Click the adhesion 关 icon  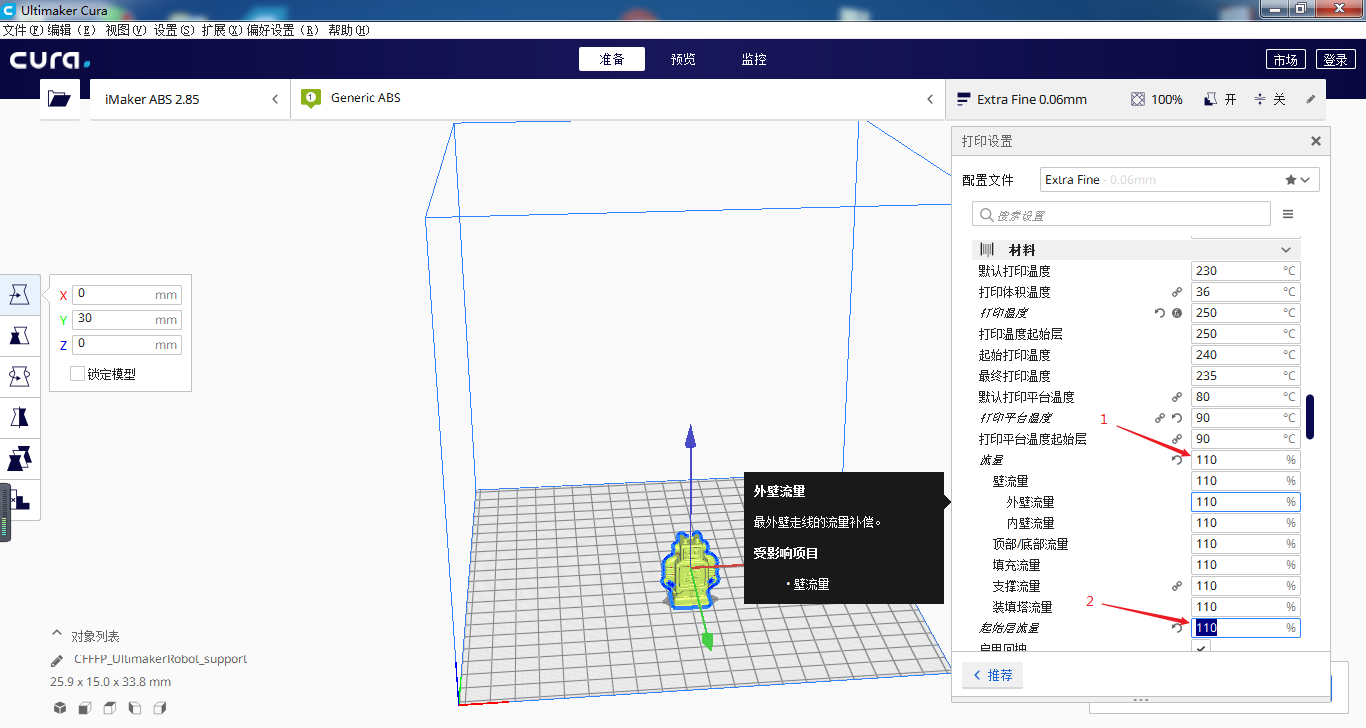pos(1260,99)
